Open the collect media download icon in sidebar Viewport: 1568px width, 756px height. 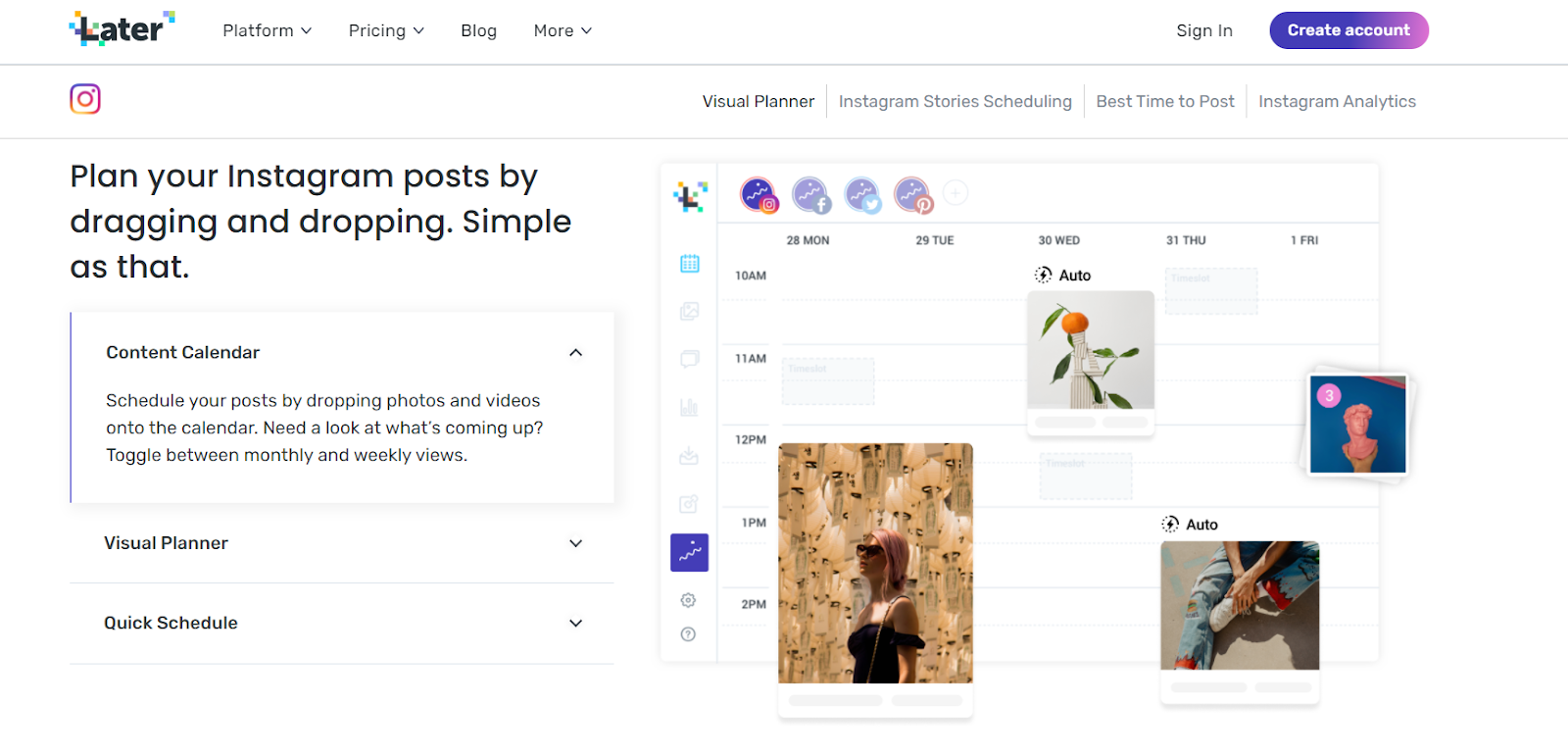690,456
